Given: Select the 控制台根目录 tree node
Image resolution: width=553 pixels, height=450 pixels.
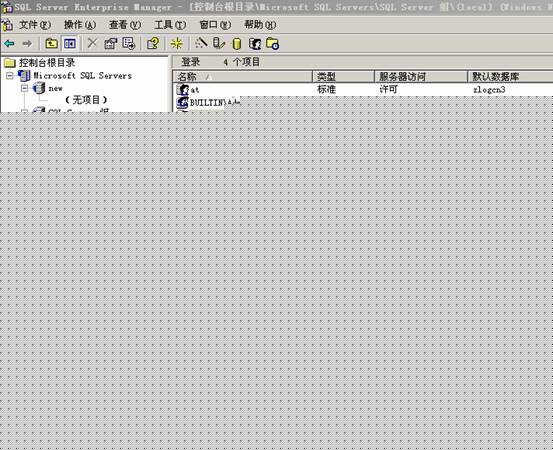Looking at the screenshot, I should [x=47, y=63].
